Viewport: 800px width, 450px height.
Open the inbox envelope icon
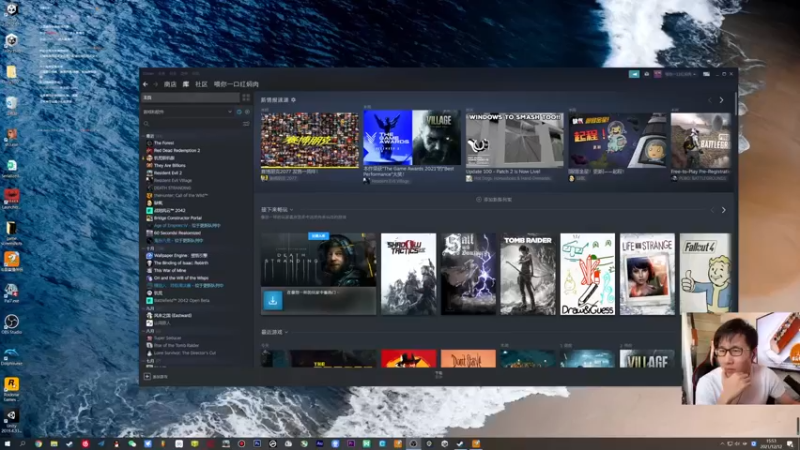(x=647, y=74)
